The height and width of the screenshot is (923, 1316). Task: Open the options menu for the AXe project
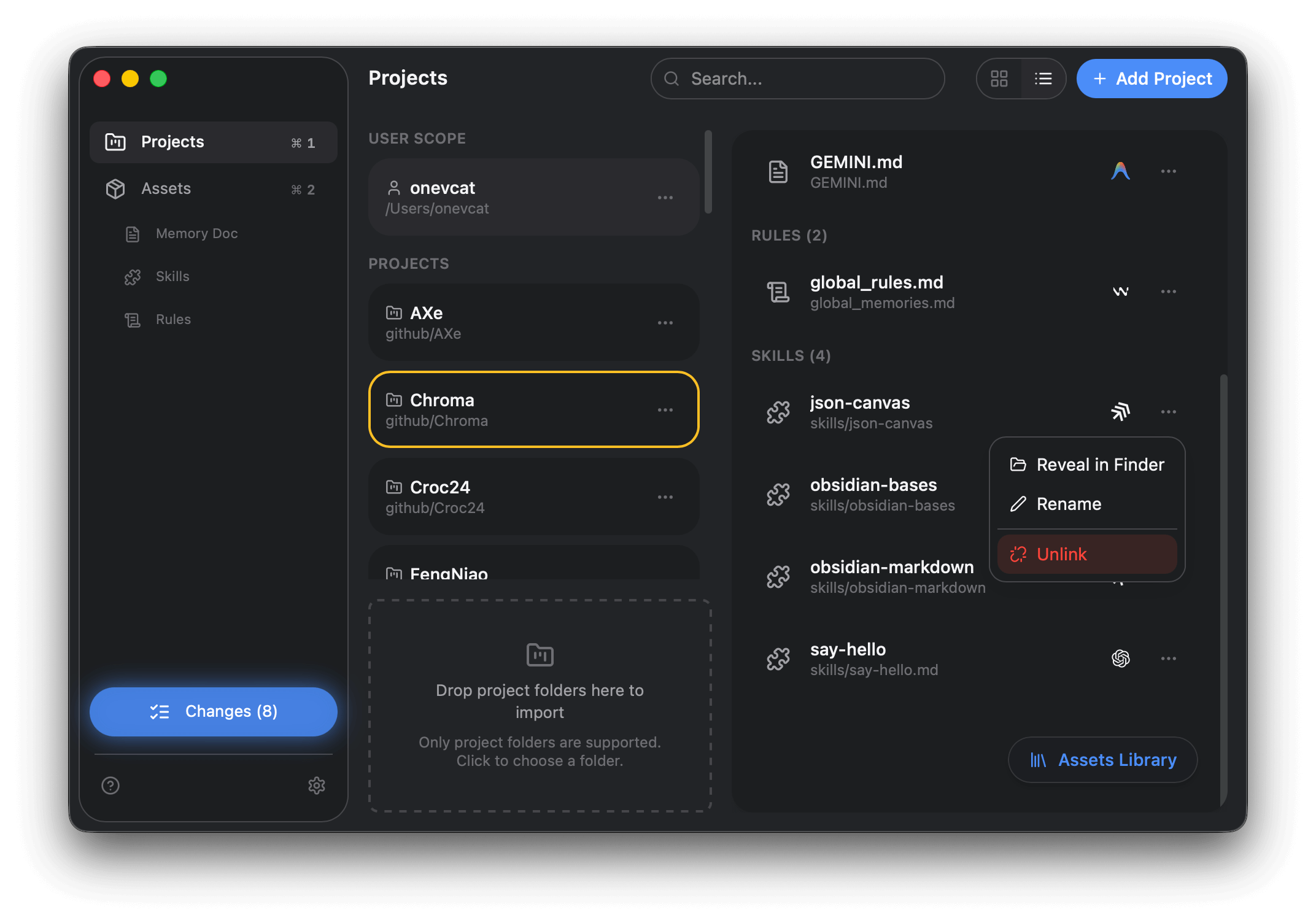tap(665, 322)
